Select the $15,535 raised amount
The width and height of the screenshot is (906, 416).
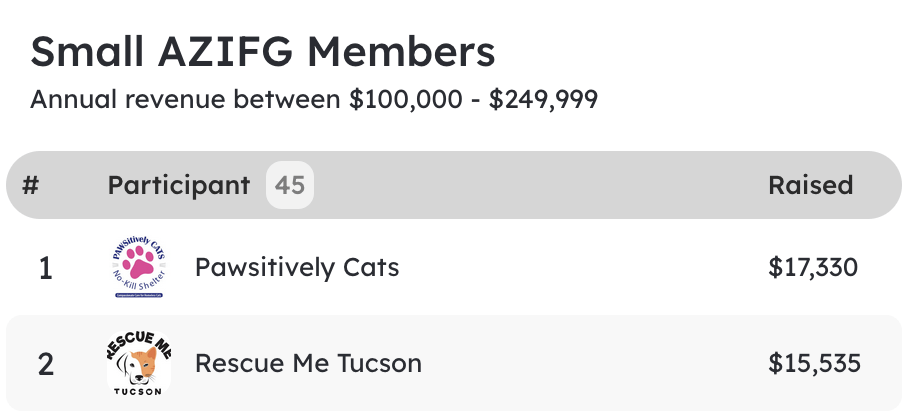[814, 363]
